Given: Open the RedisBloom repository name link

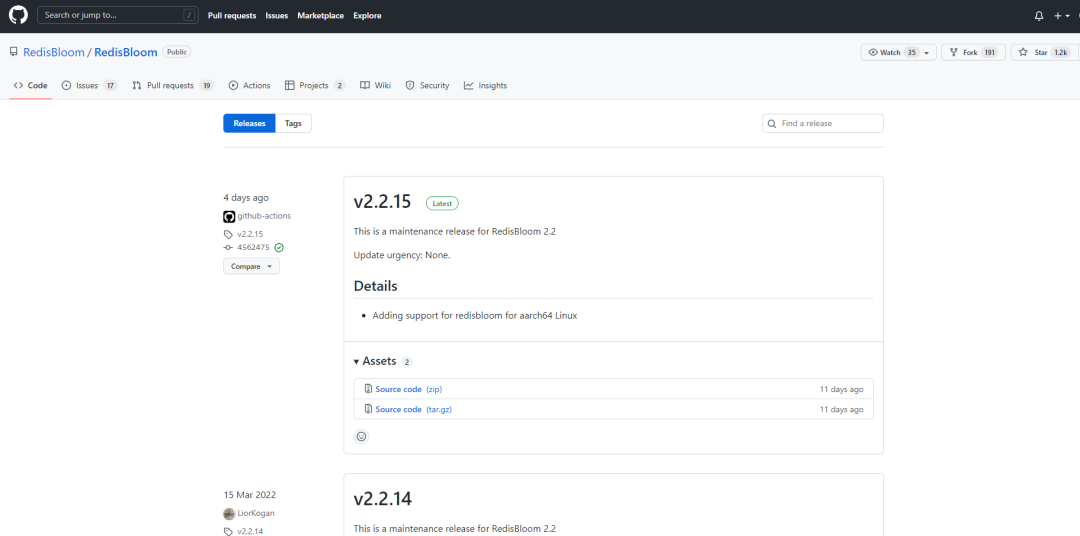Looking at the screenshot, I should tap(126, 52).
